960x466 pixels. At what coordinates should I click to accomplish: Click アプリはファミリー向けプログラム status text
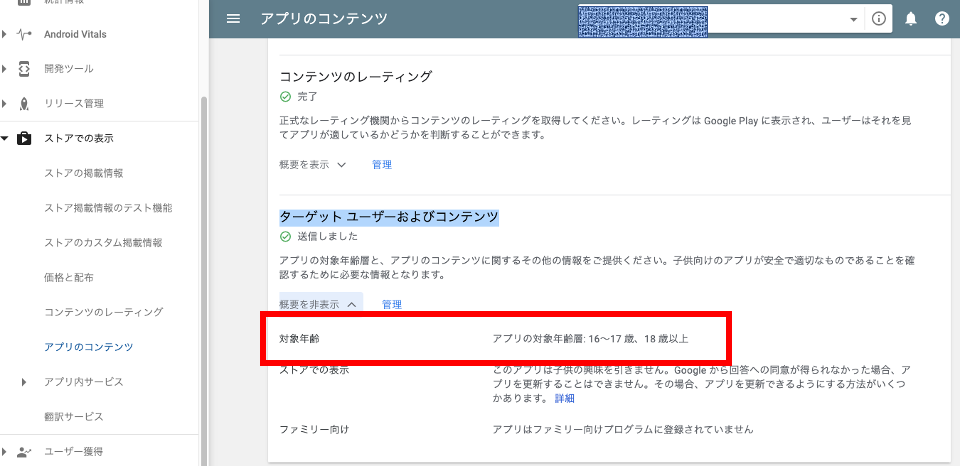point(623,429)
